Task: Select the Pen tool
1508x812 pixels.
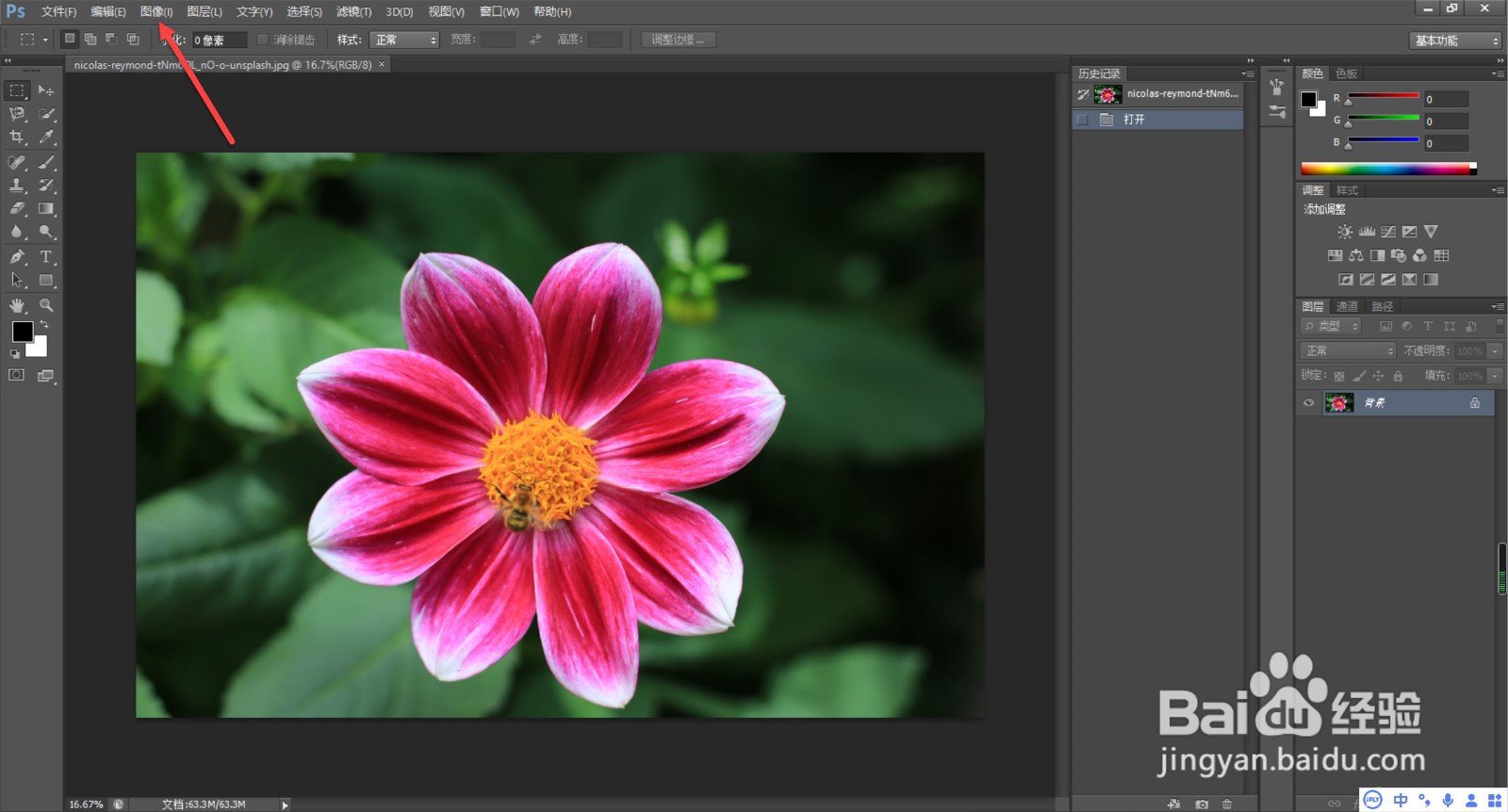Action: point(17,256)
